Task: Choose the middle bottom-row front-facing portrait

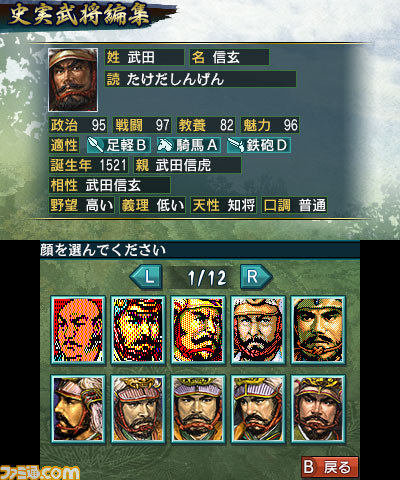Action: click(198, 409)
